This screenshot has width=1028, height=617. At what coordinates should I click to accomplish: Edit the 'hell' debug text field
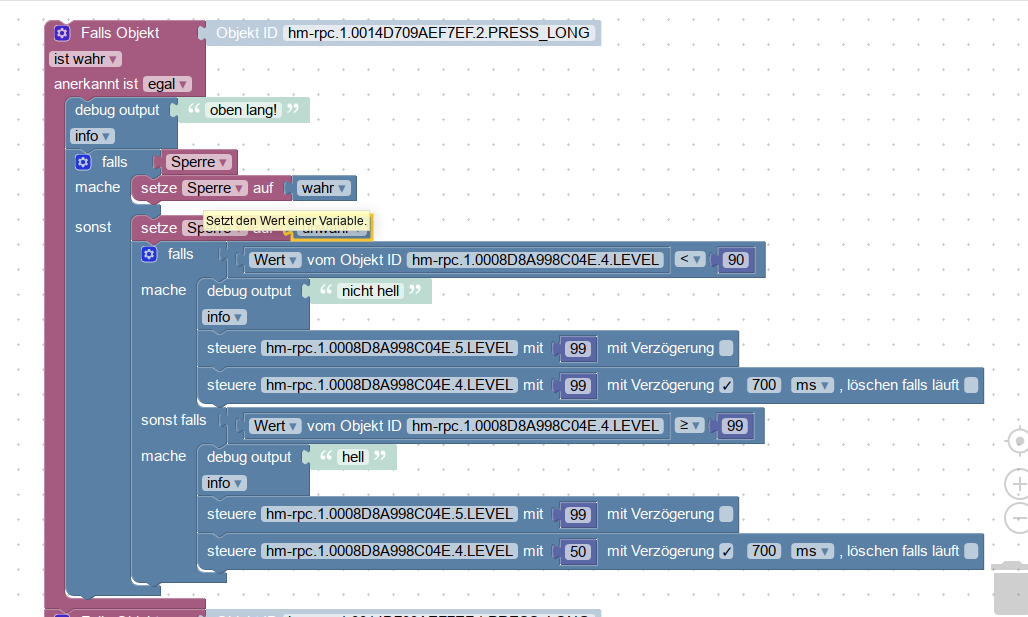click(353, 457)
